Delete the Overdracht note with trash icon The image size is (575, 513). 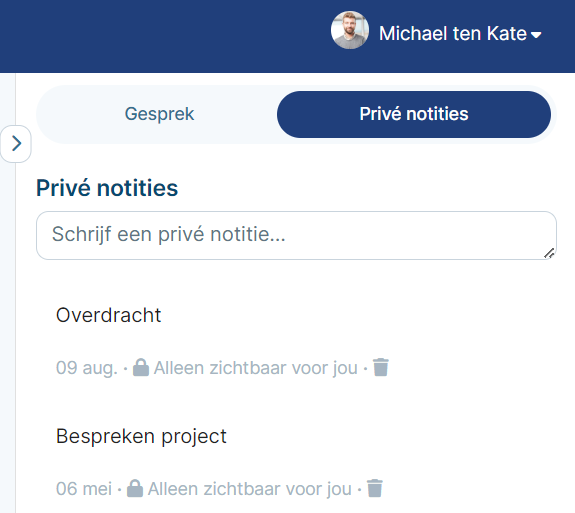381,367
